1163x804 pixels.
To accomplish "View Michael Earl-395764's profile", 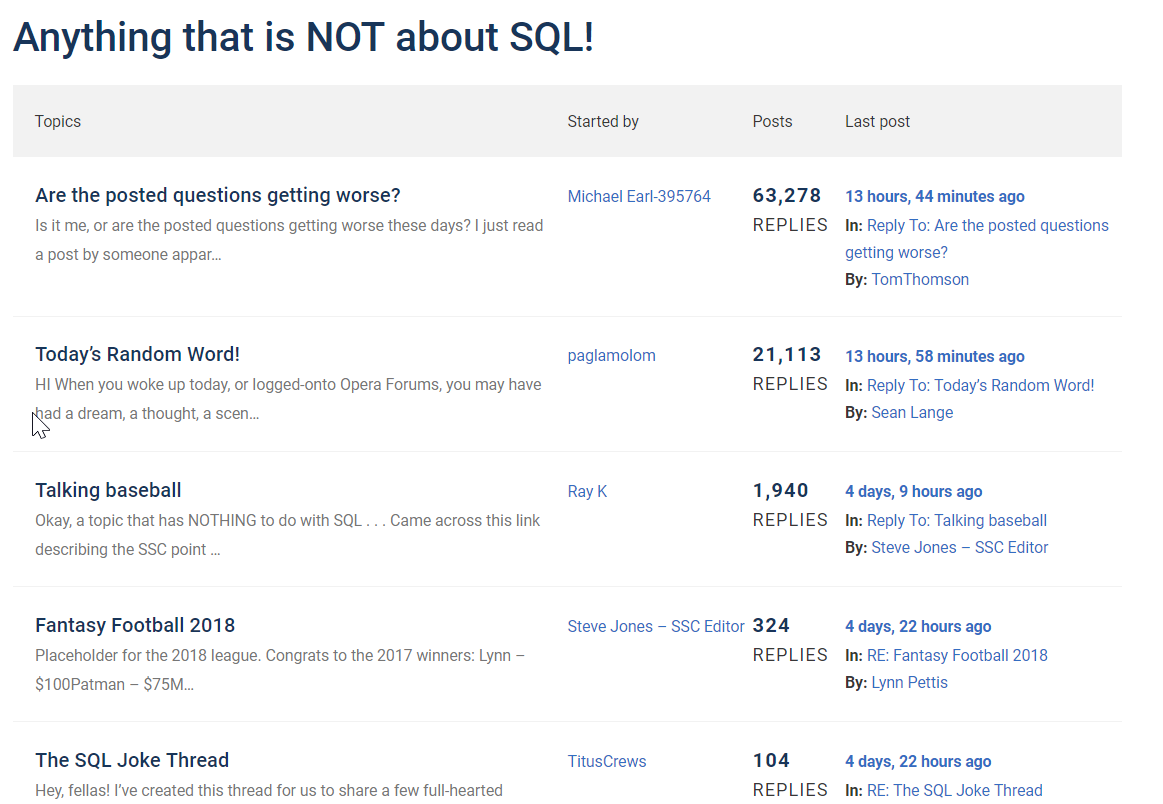I will click(x=639, y=196).
